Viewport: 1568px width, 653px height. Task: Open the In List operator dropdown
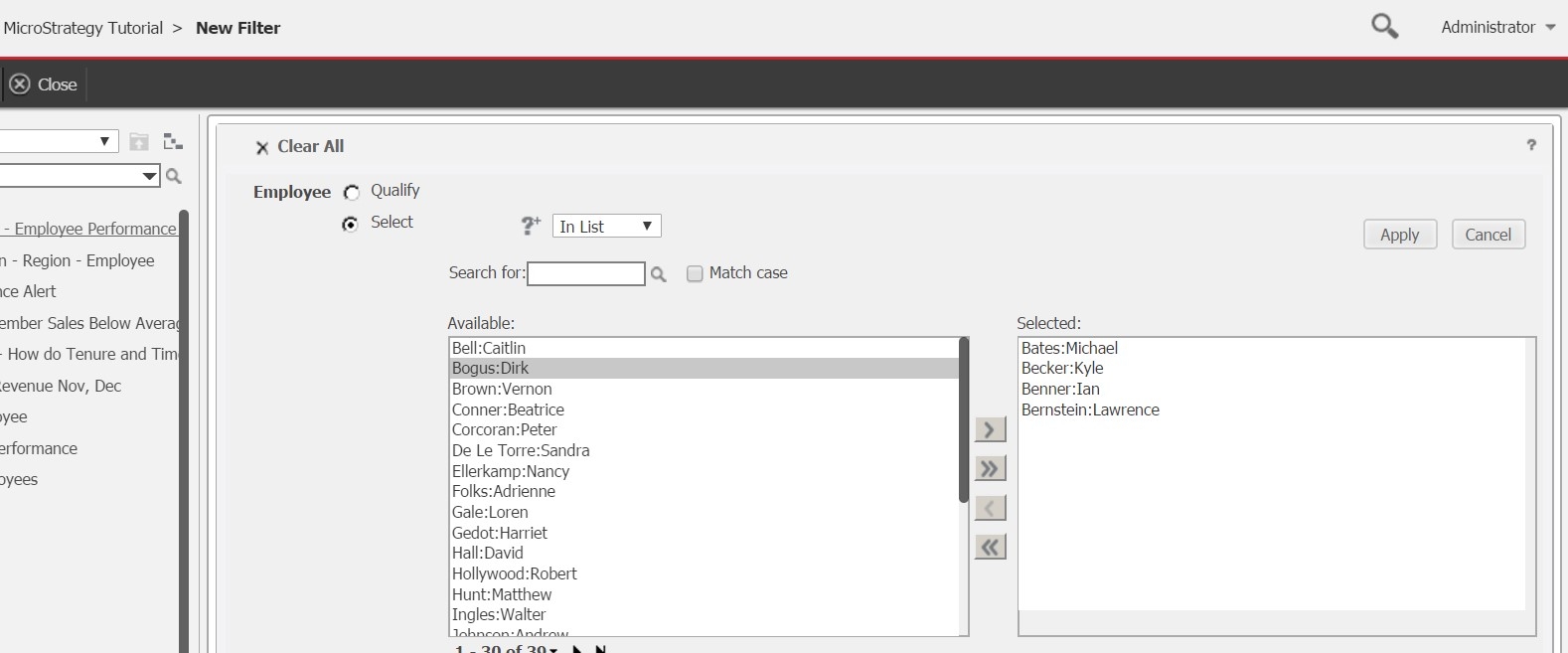pyautogui.click(x=606, y=227)
